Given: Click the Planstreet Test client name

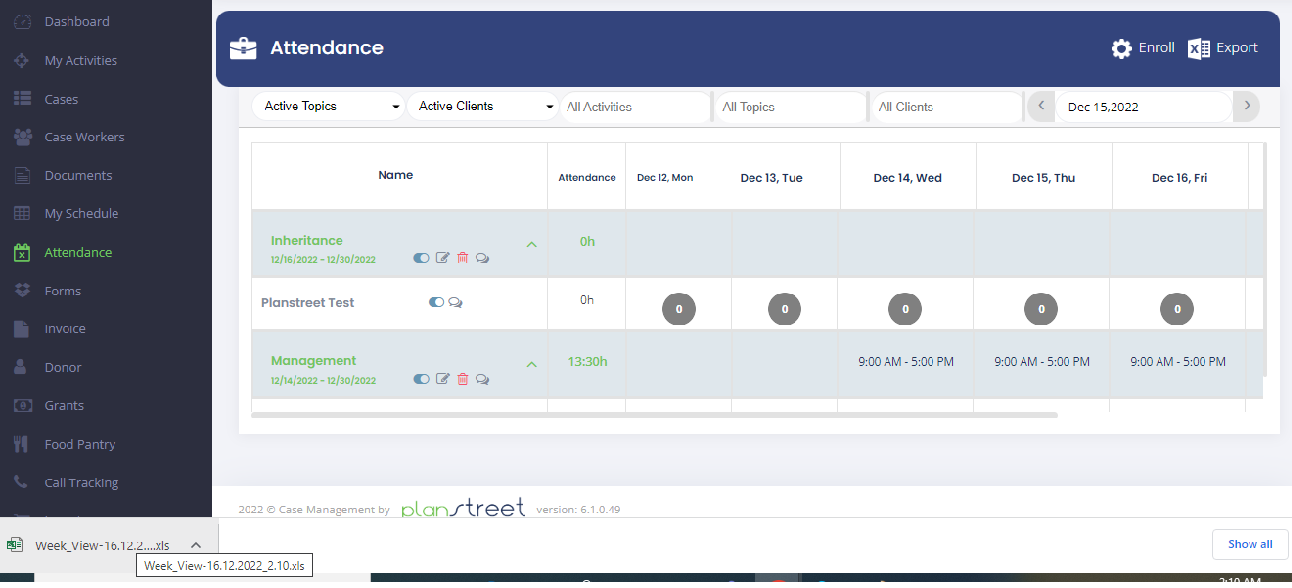Looking at the screenshot, I should pos(308,302).
